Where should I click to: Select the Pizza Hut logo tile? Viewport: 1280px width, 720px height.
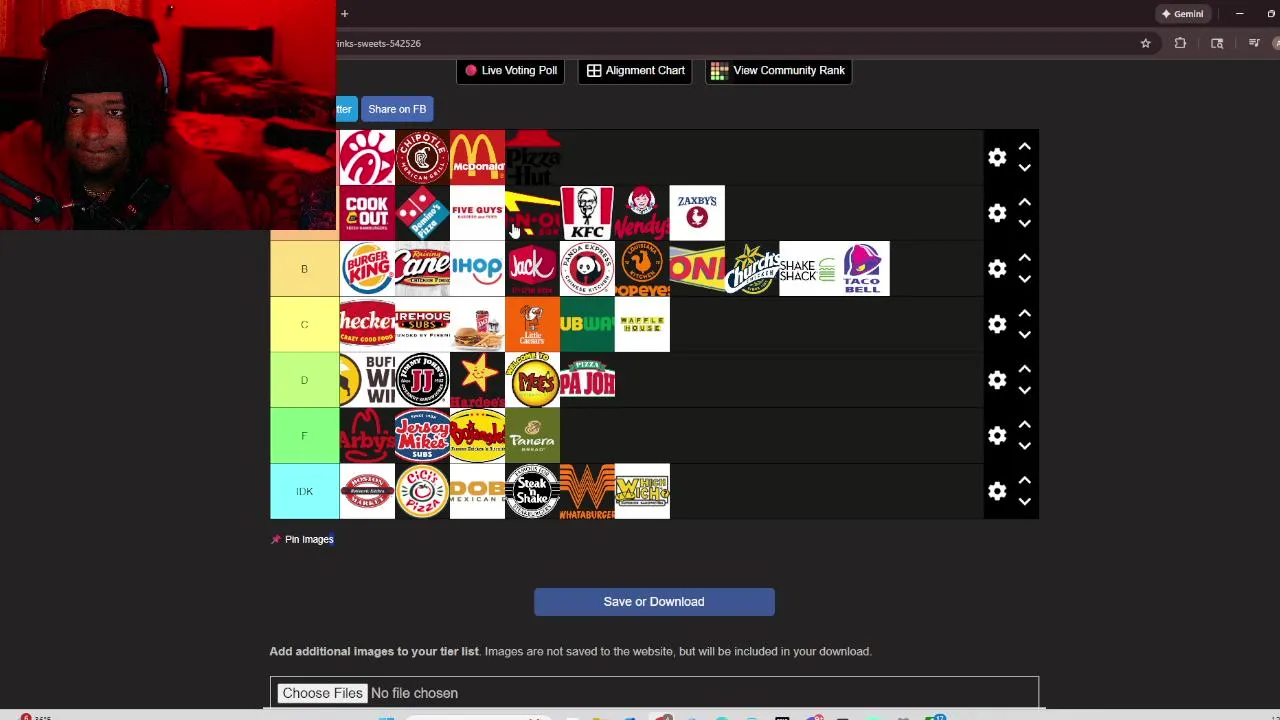click(532, 157)
